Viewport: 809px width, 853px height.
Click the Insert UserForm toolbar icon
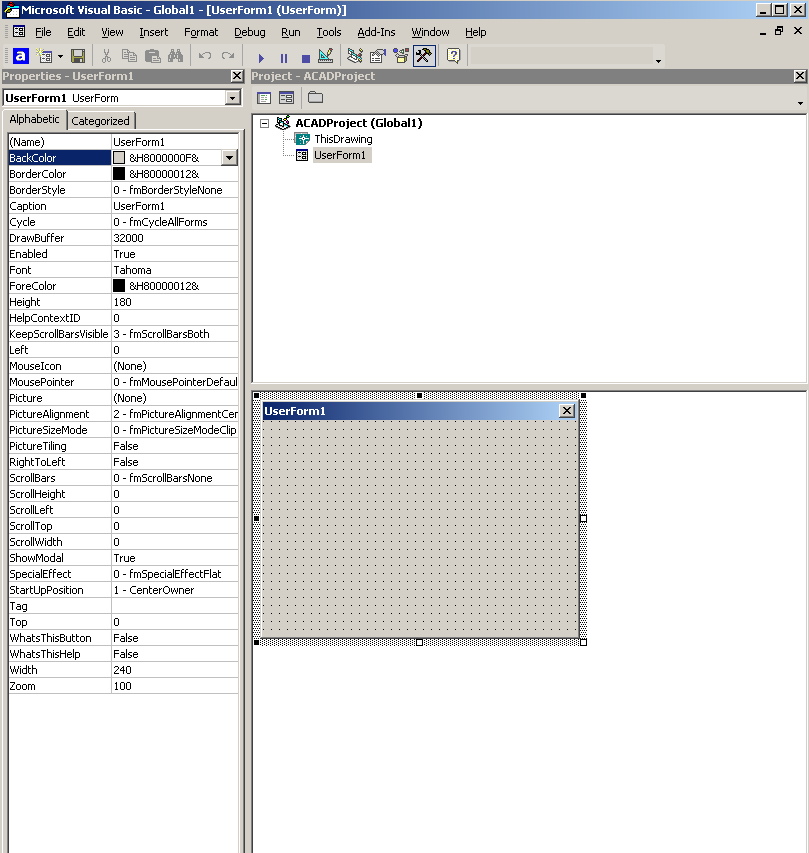click(44, 56)
